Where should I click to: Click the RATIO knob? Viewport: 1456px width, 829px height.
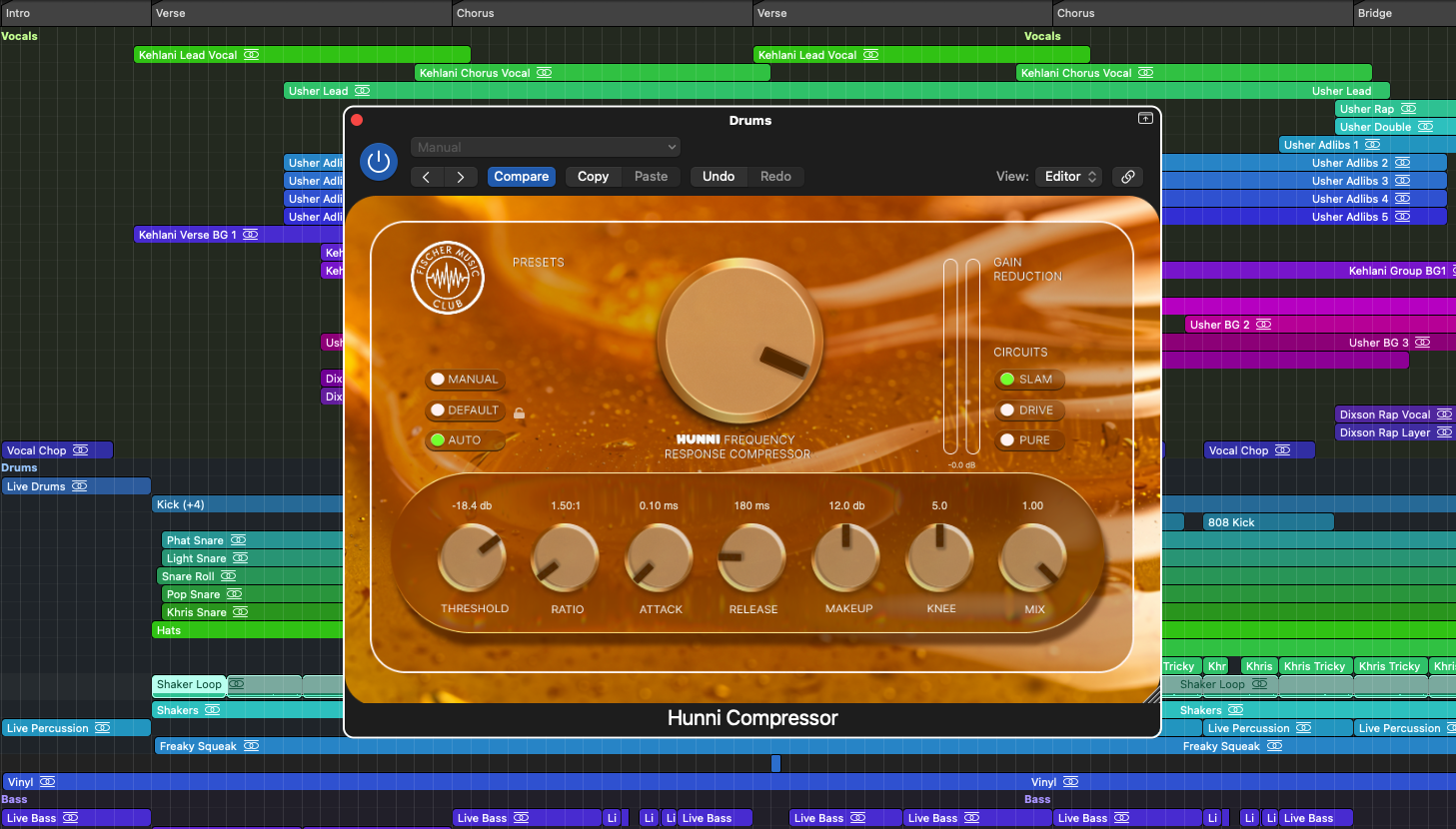pyautogui.click(x=566, y=558)
